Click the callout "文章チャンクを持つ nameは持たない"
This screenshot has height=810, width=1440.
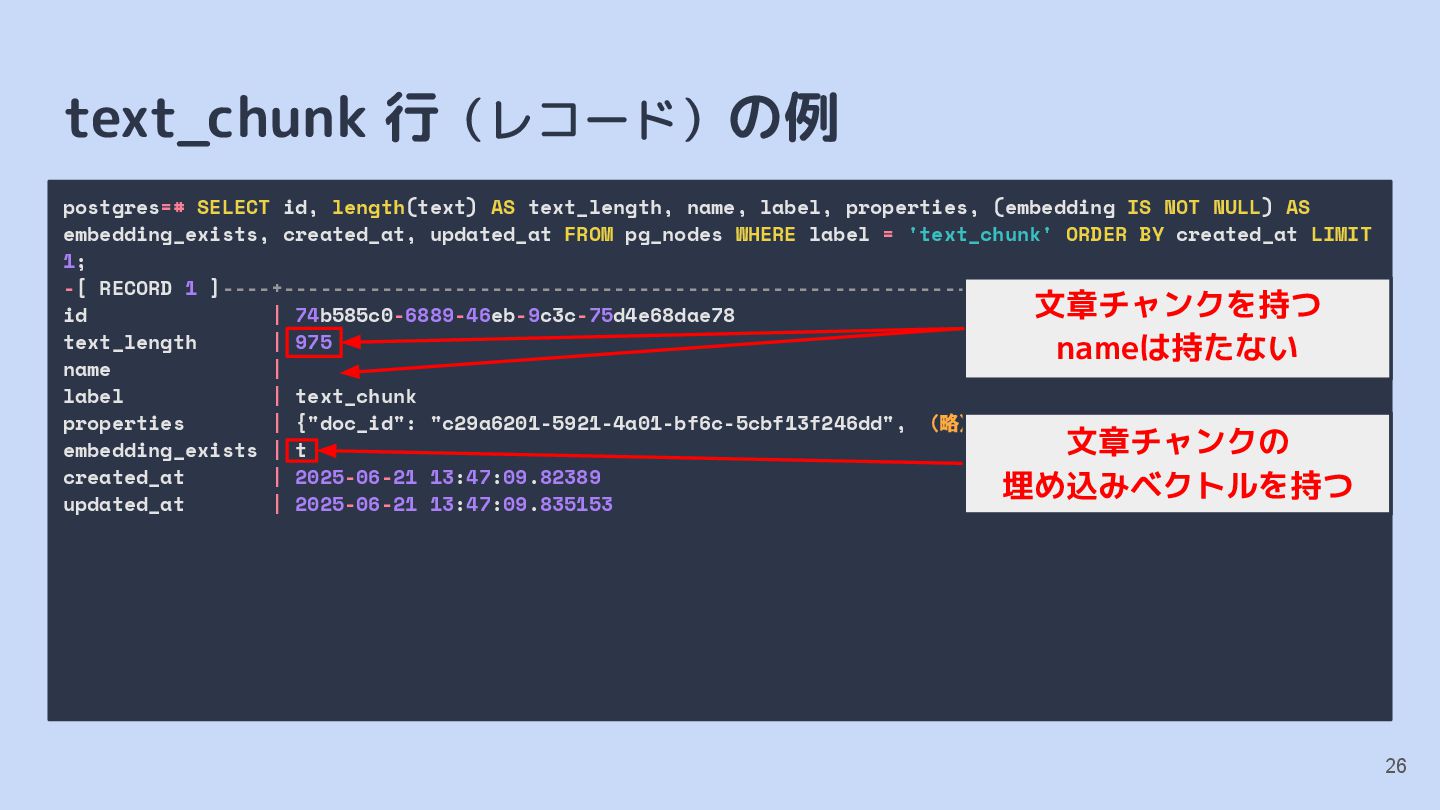(1177, 327)
